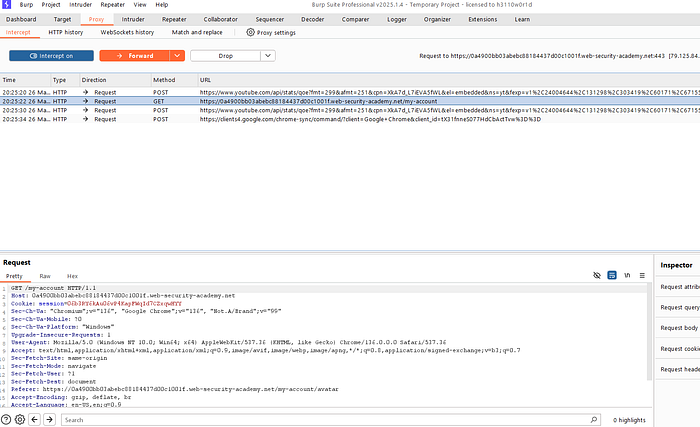Switch to the Learn tab

pos(522,19)
